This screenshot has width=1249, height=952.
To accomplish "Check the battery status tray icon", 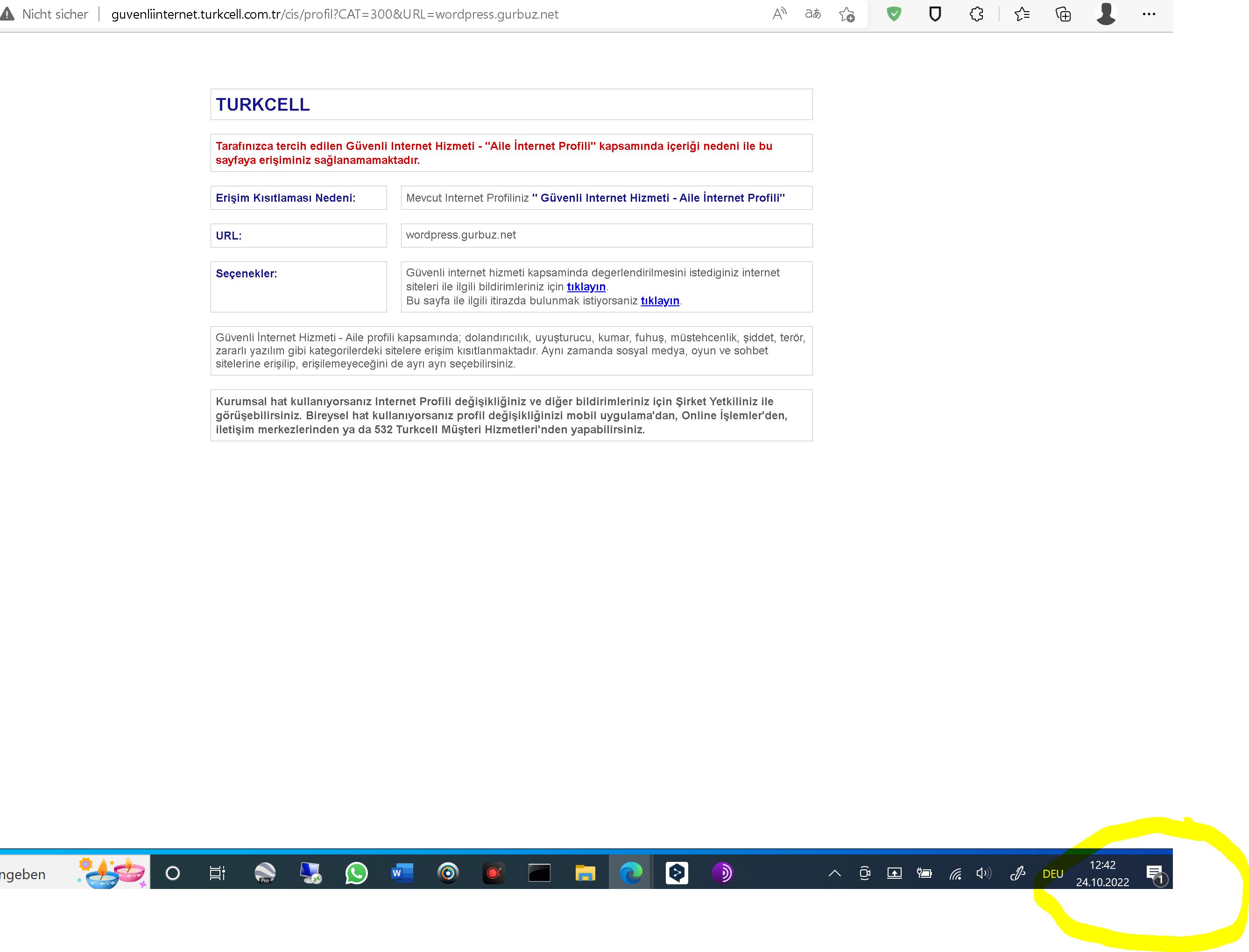I will pos(924,873).
